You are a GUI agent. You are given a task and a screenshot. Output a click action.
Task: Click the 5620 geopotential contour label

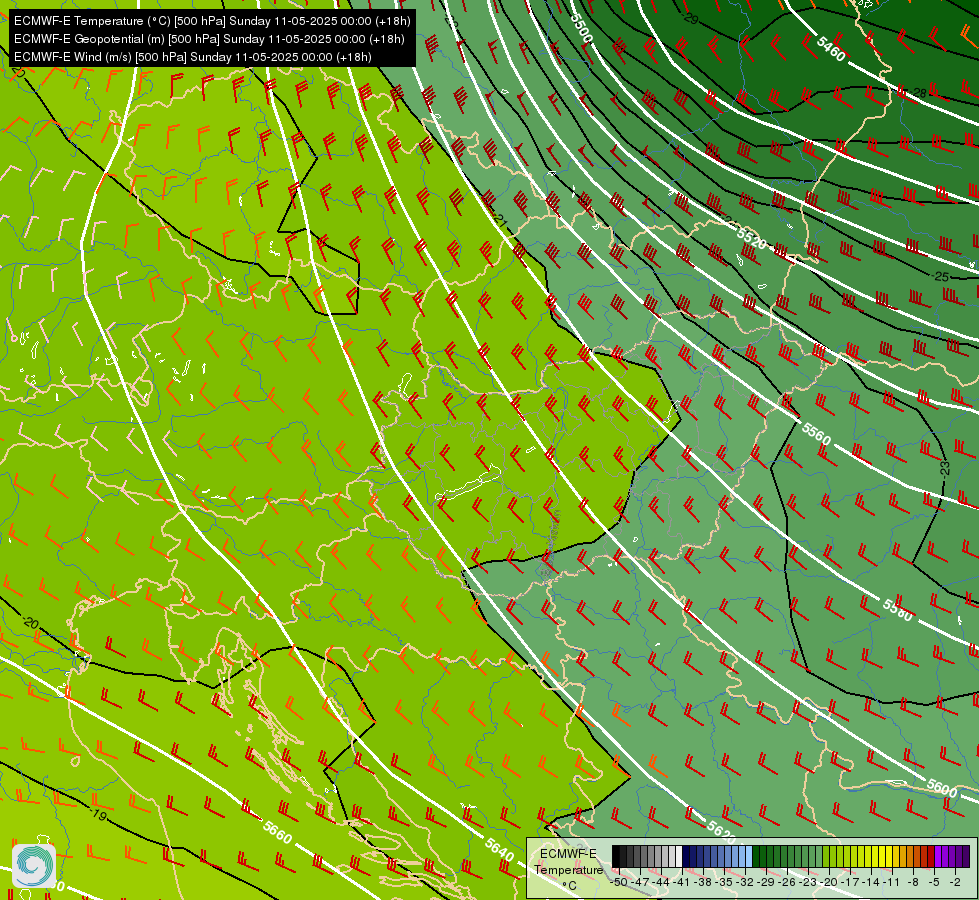[x=721, y=830]
